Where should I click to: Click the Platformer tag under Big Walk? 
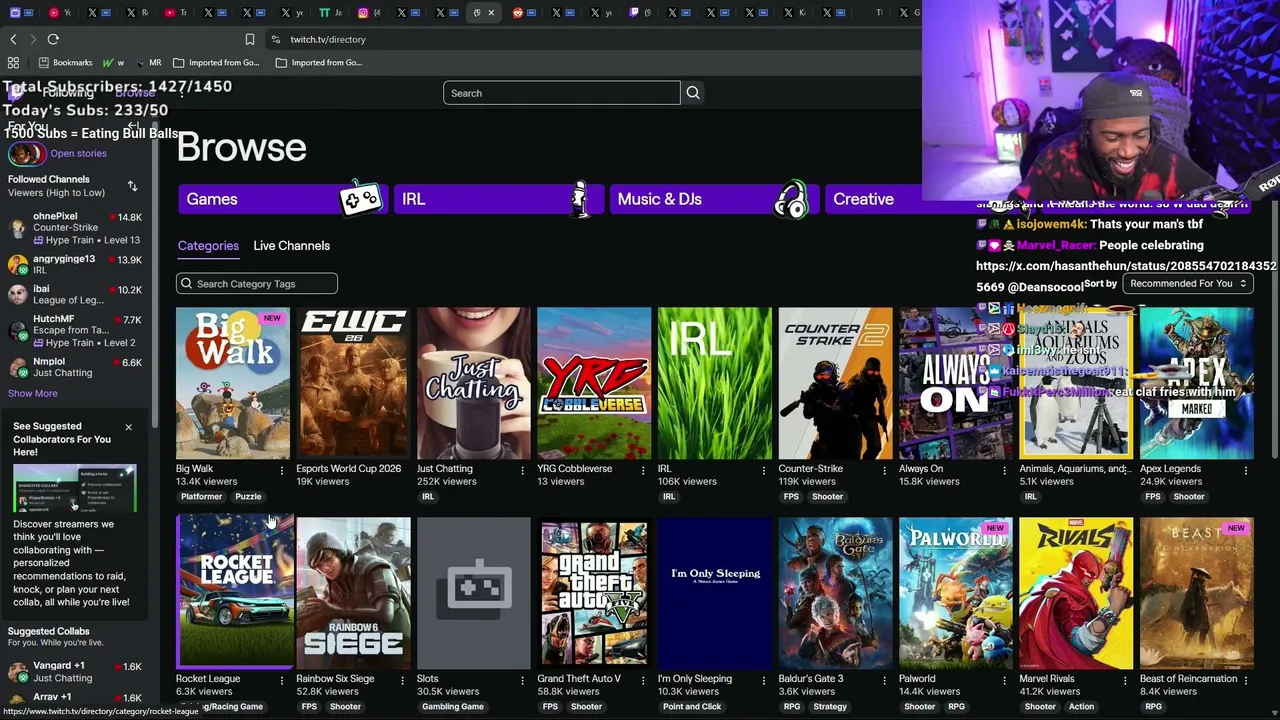pyautogui.click(x=202, y=497)
